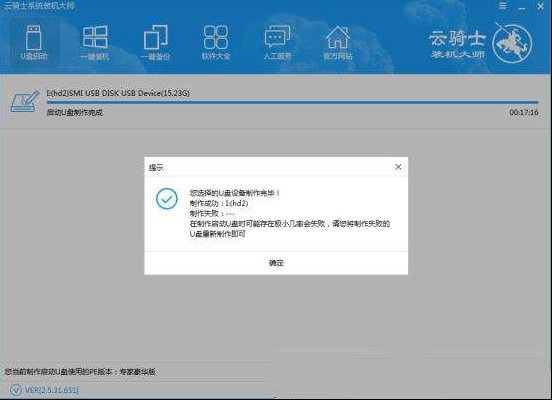The height and width of the screenshot is (400, 552).
Task: Close the main application window
Action: 540,6
